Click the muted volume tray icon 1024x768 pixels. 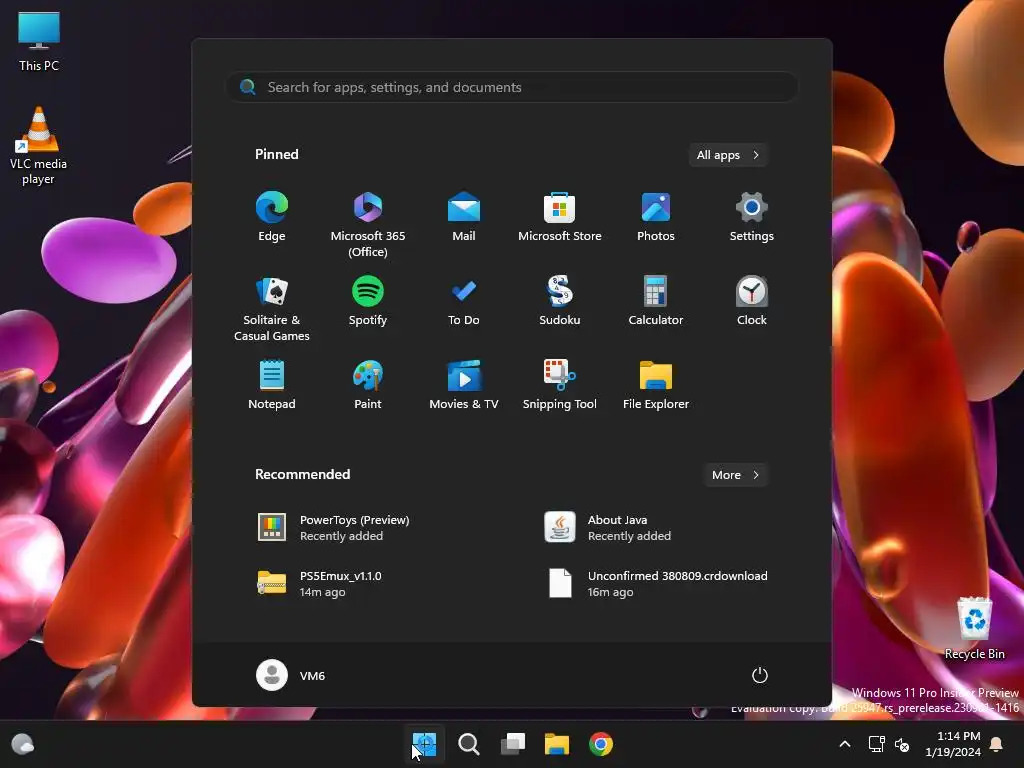[902, 744]
